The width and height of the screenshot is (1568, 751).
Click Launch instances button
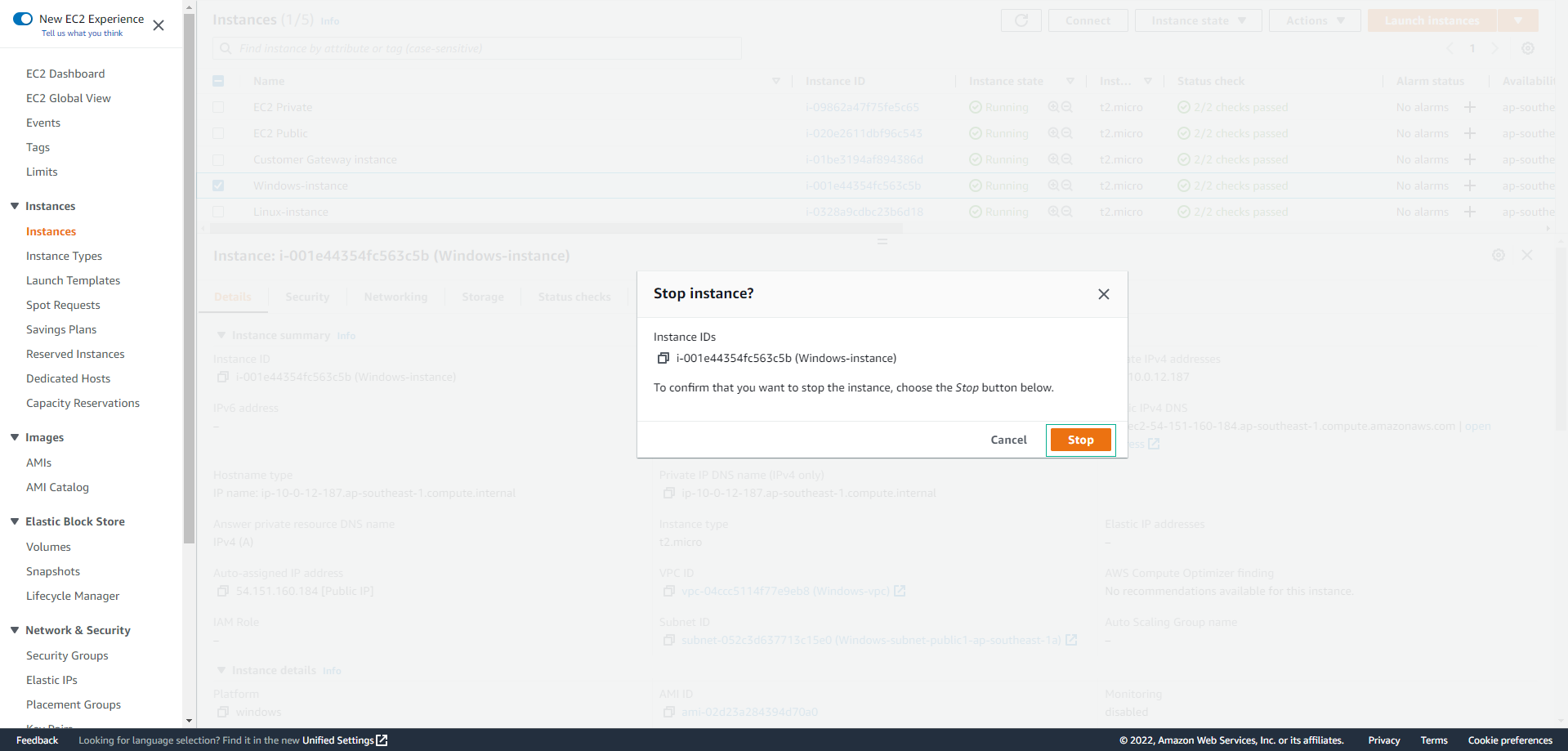tap(1432, 20)
